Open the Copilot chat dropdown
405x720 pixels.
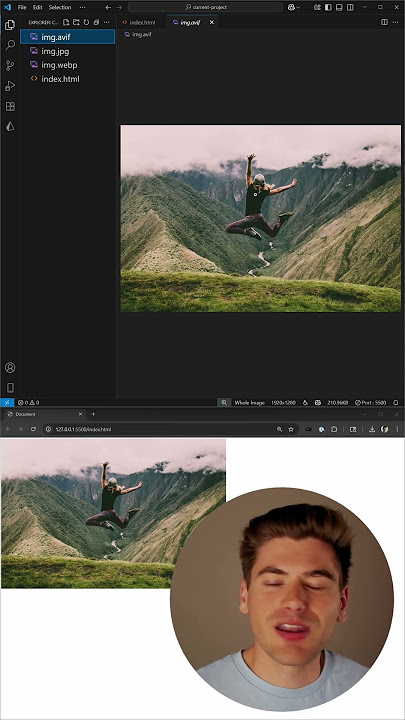[x=293, y=7]
